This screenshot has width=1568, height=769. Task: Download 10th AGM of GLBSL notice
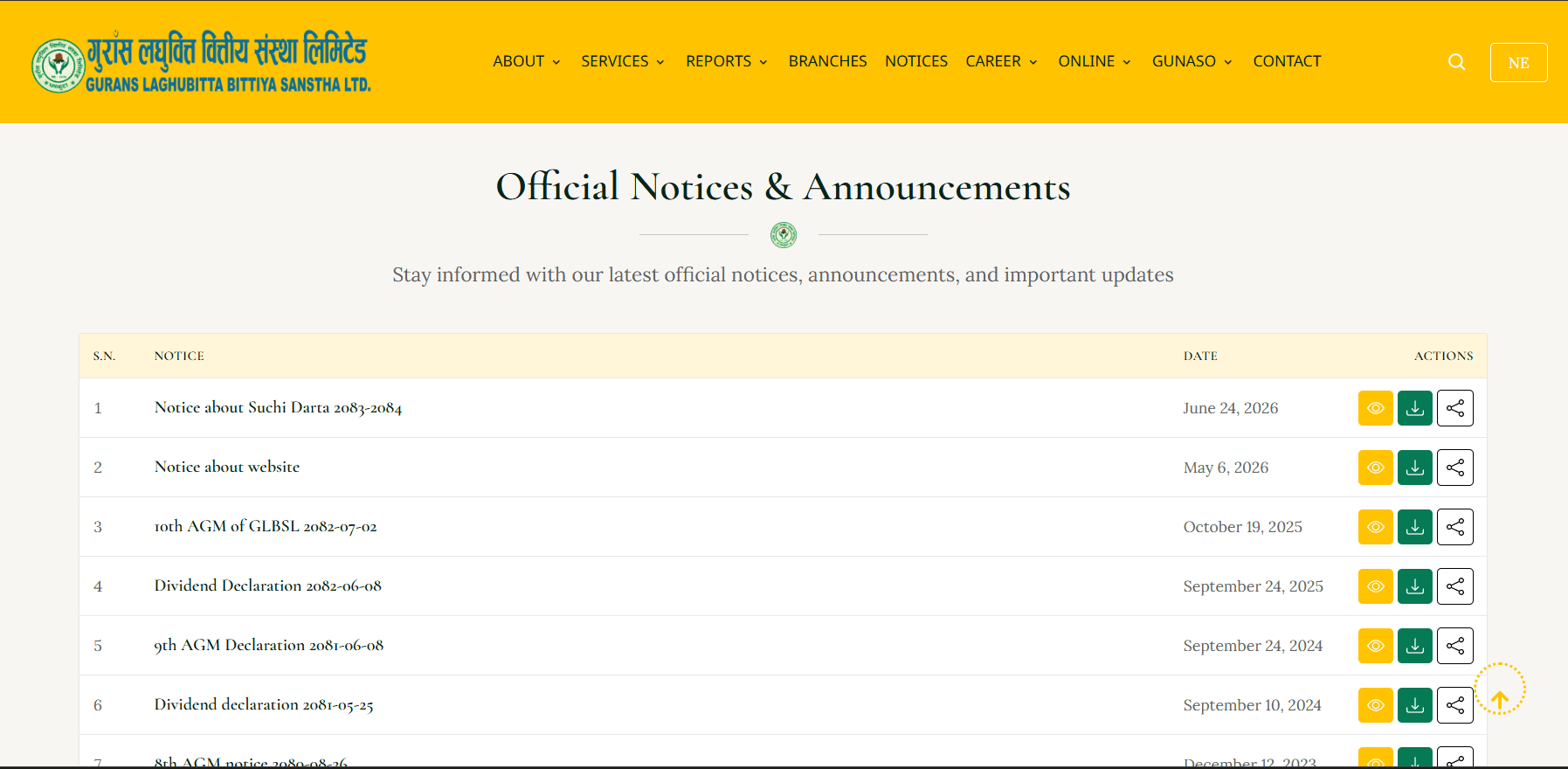pyautogui.click(x=1414, y=527)
